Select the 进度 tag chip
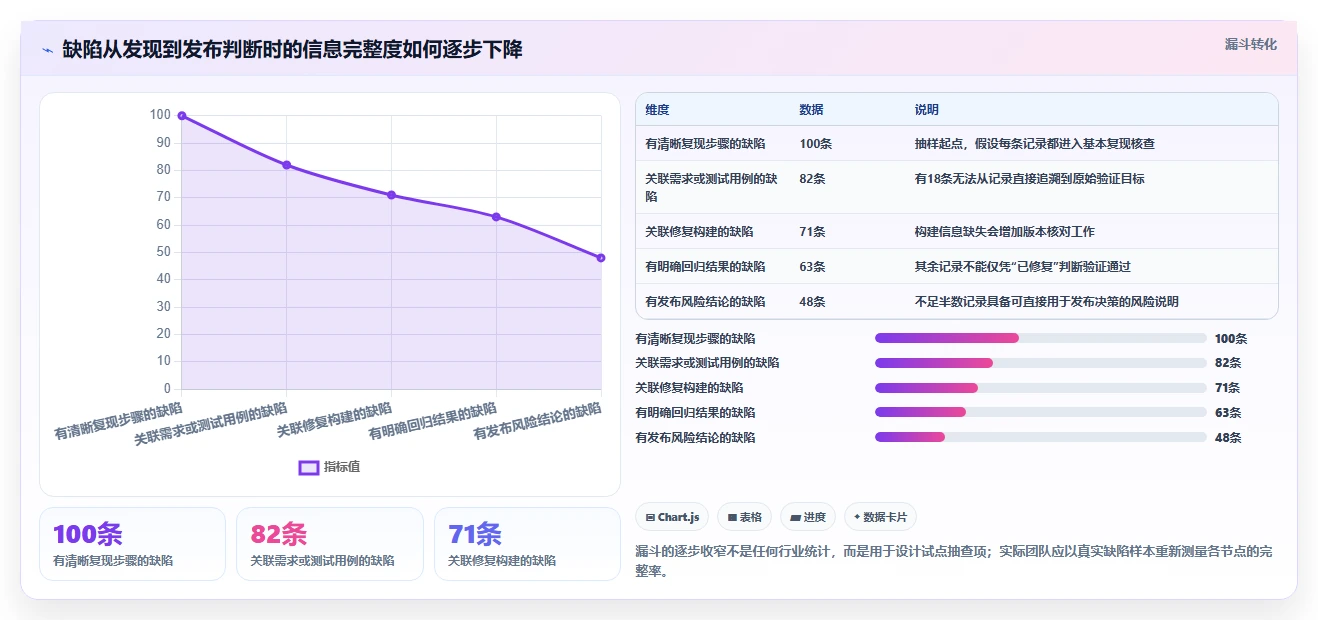Screen dimensions: 1318x620 [x=808, y=517]
